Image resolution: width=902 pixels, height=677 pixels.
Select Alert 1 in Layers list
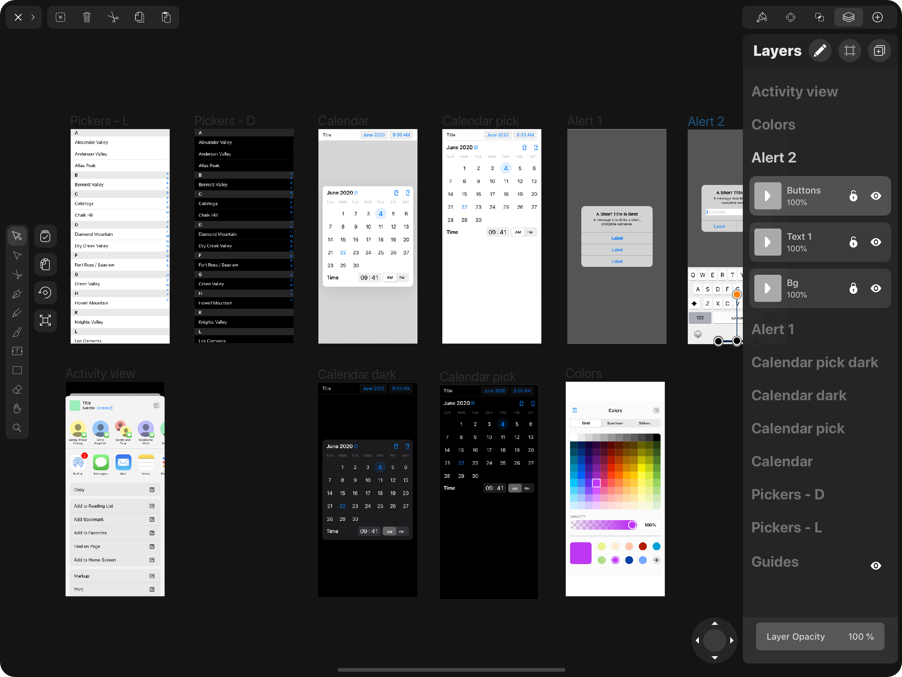pyautogui.click(x=773, y=330)
